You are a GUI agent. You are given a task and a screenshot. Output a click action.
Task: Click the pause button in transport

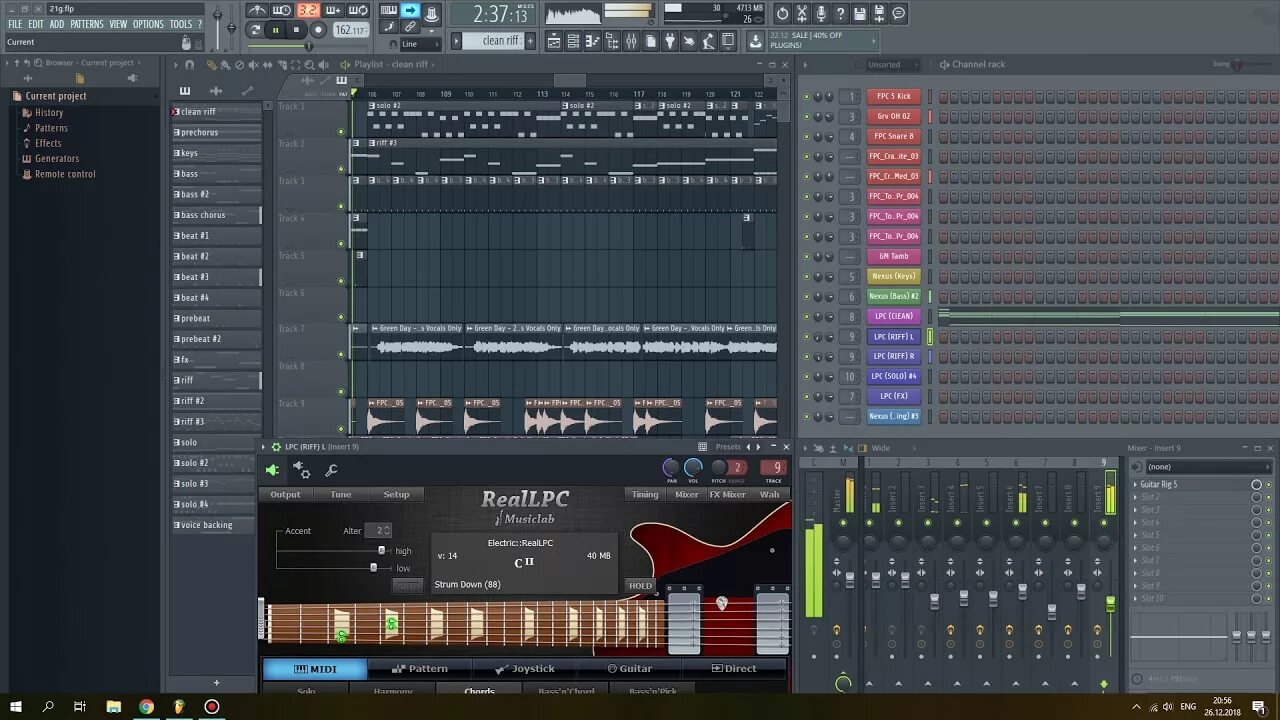pyautogui.click(x=275, y=30)
